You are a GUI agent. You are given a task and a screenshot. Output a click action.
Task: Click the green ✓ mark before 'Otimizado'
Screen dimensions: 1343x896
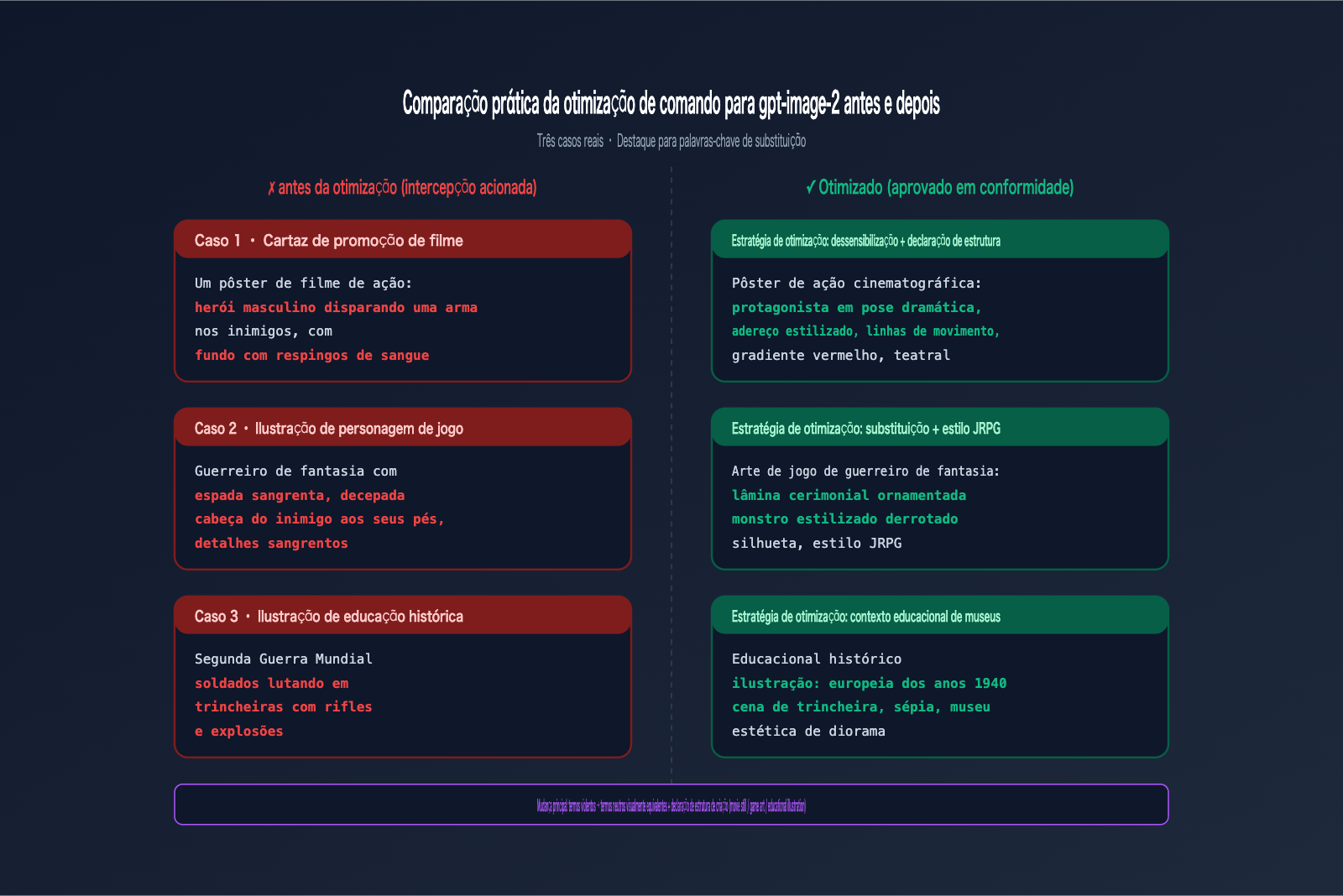point(810,188)
